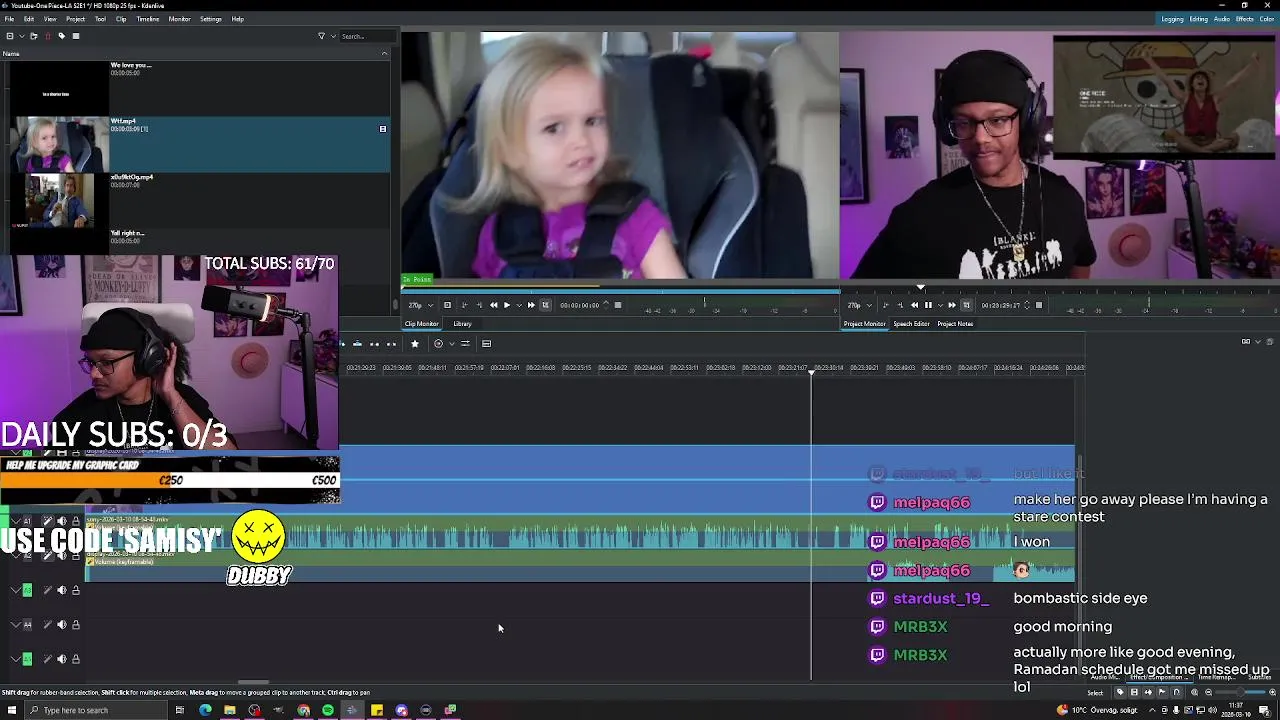Click the sort arrow on Name column
The image size is (1280, 720).
point(384,53)
